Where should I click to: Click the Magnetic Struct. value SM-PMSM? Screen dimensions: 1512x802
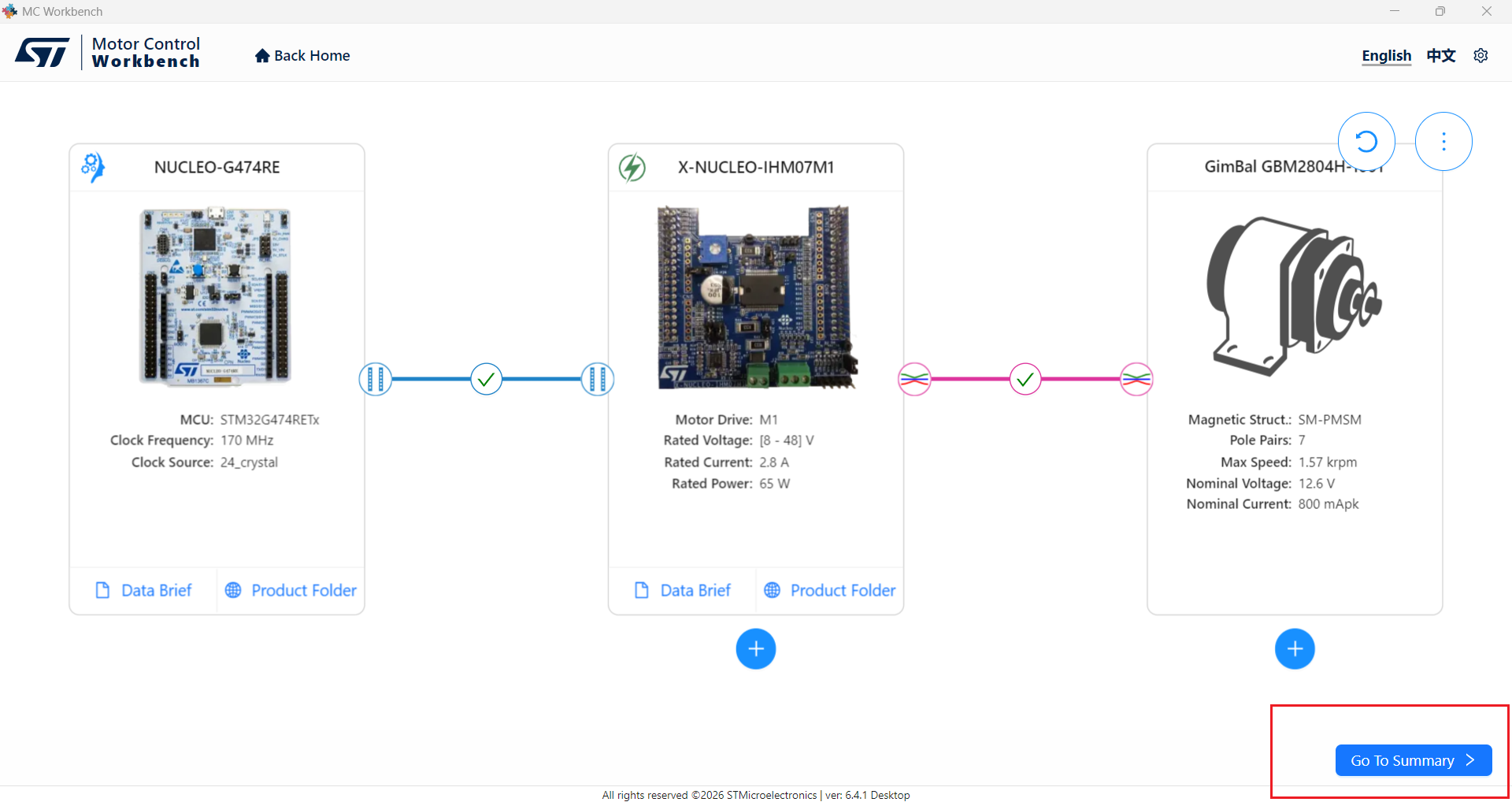(x=1330, y=420)
